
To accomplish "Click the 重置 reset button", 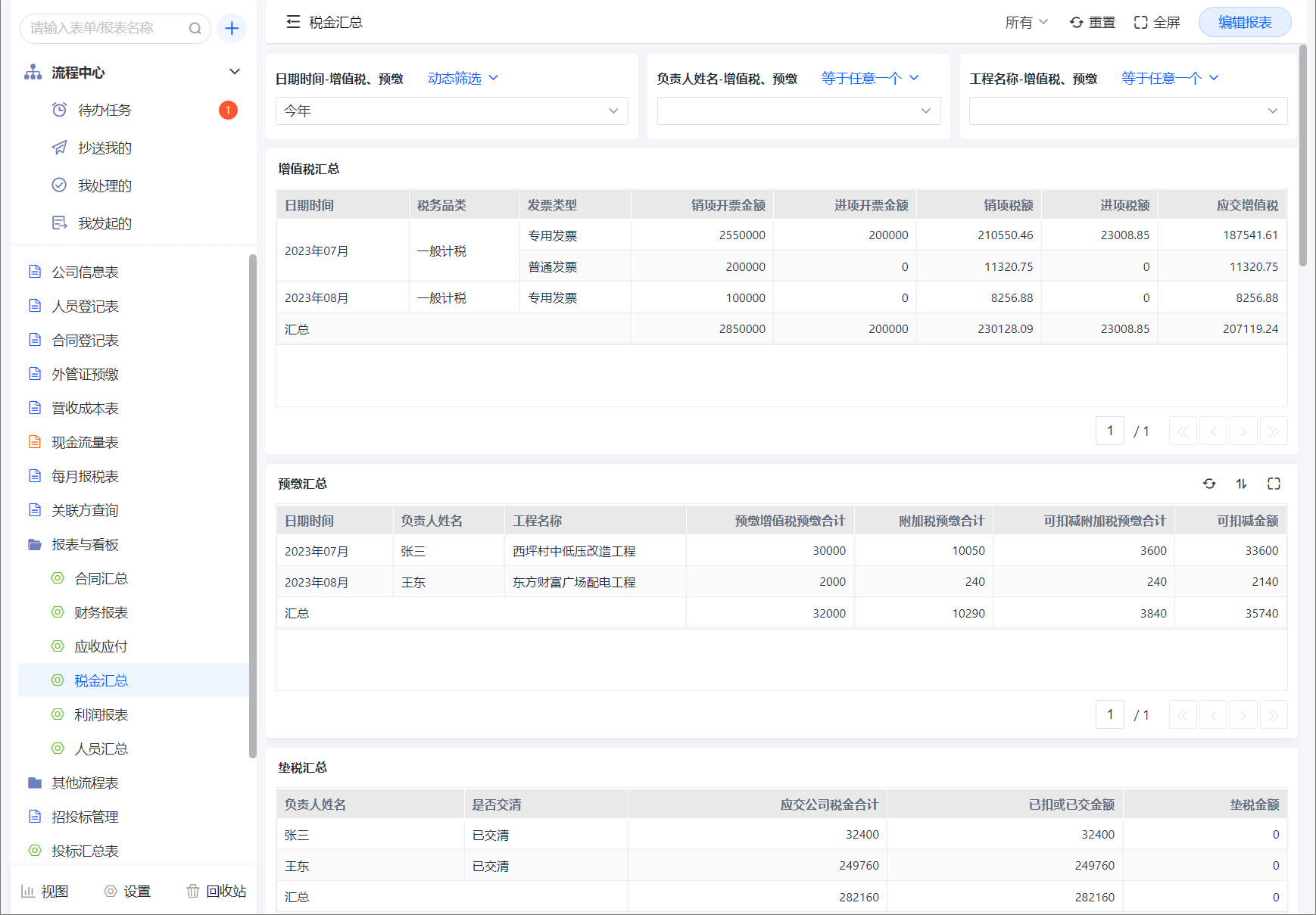I will pyautogui.click(x=1093, y=23).
